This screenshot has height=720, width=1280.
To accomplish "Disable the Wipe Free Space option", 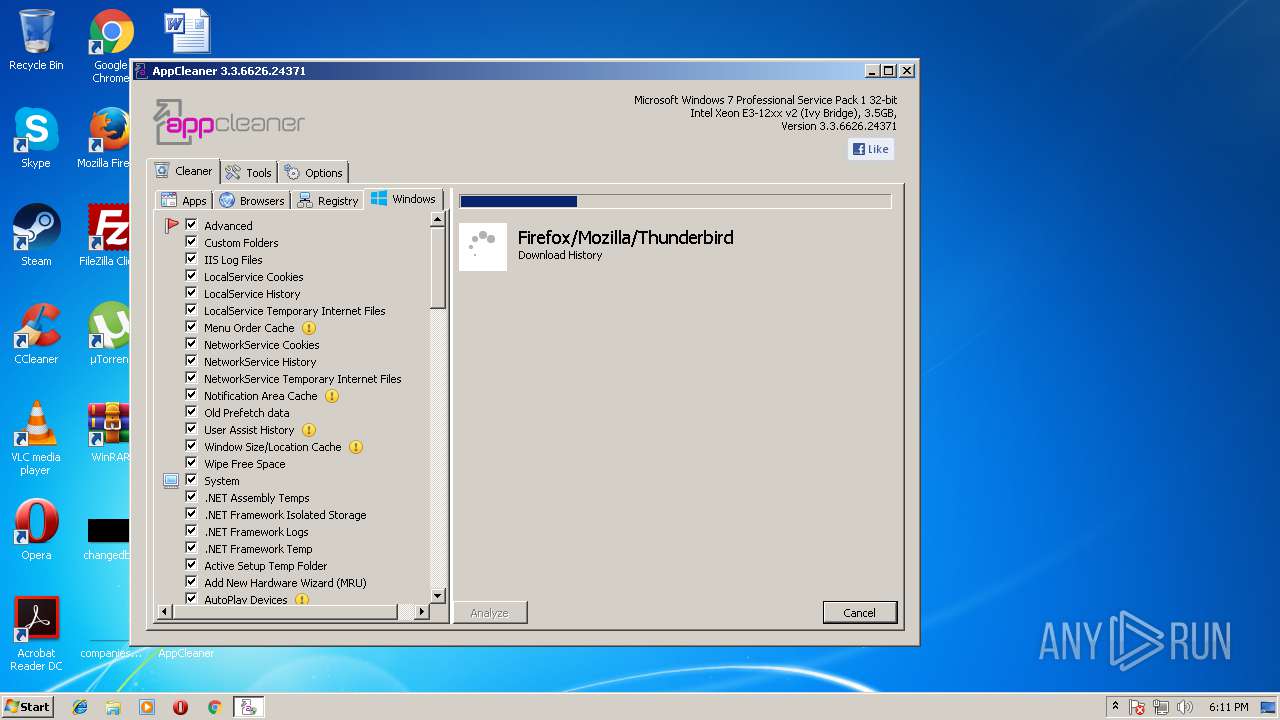I will [191, 463].
